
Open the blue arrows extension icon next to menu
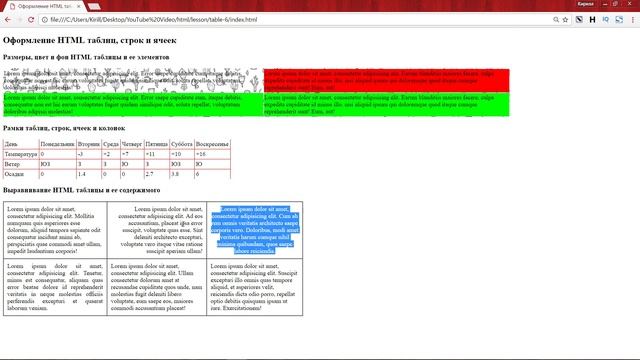pyautogui.click(x=619, y=20)
